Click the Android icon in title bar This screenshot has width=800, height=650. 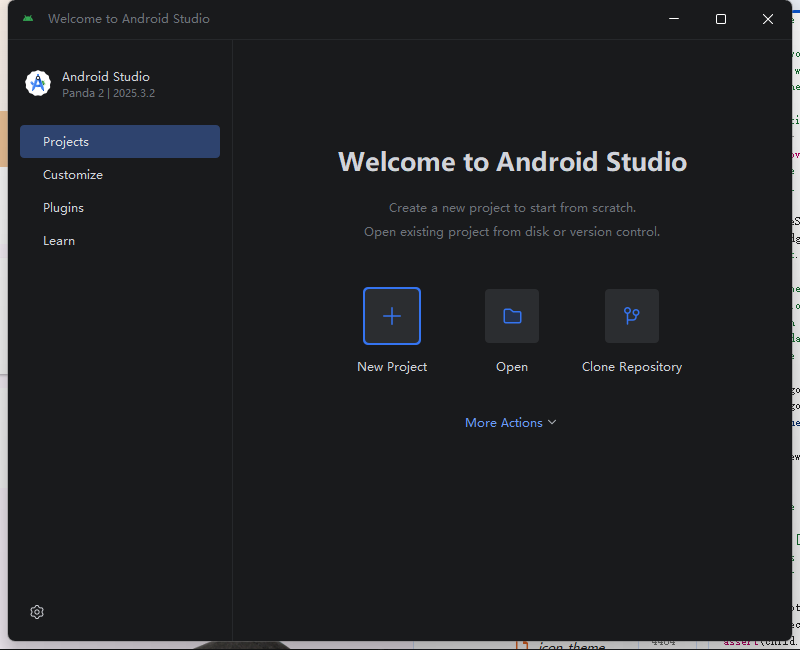click(x=28, y=18)
